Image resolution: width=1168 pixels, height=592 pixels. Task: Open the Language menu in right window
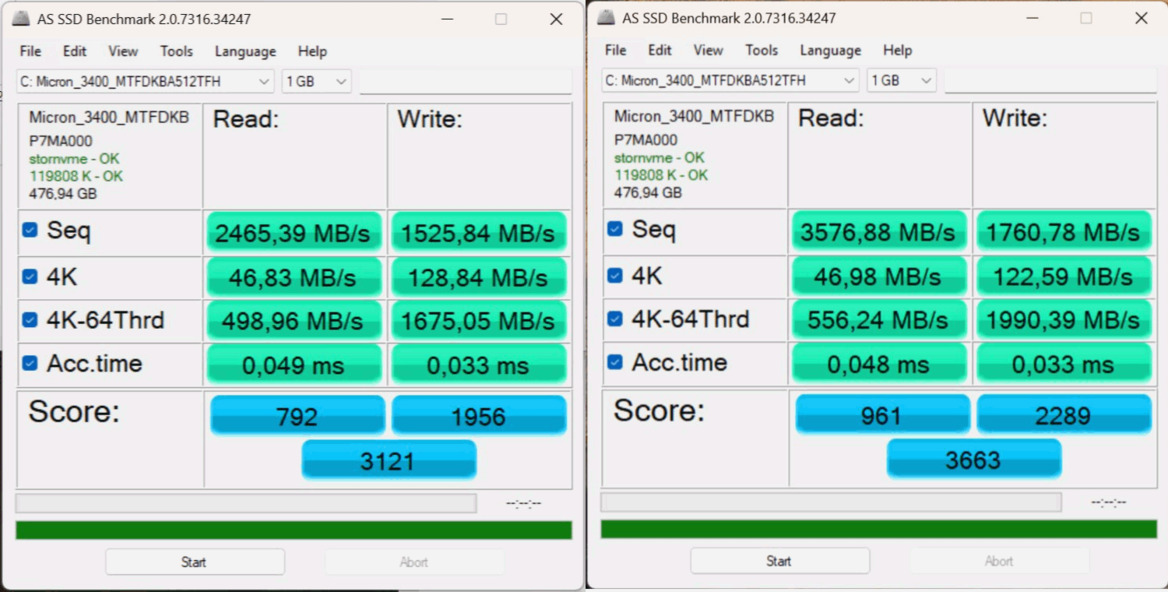[830, 50]
